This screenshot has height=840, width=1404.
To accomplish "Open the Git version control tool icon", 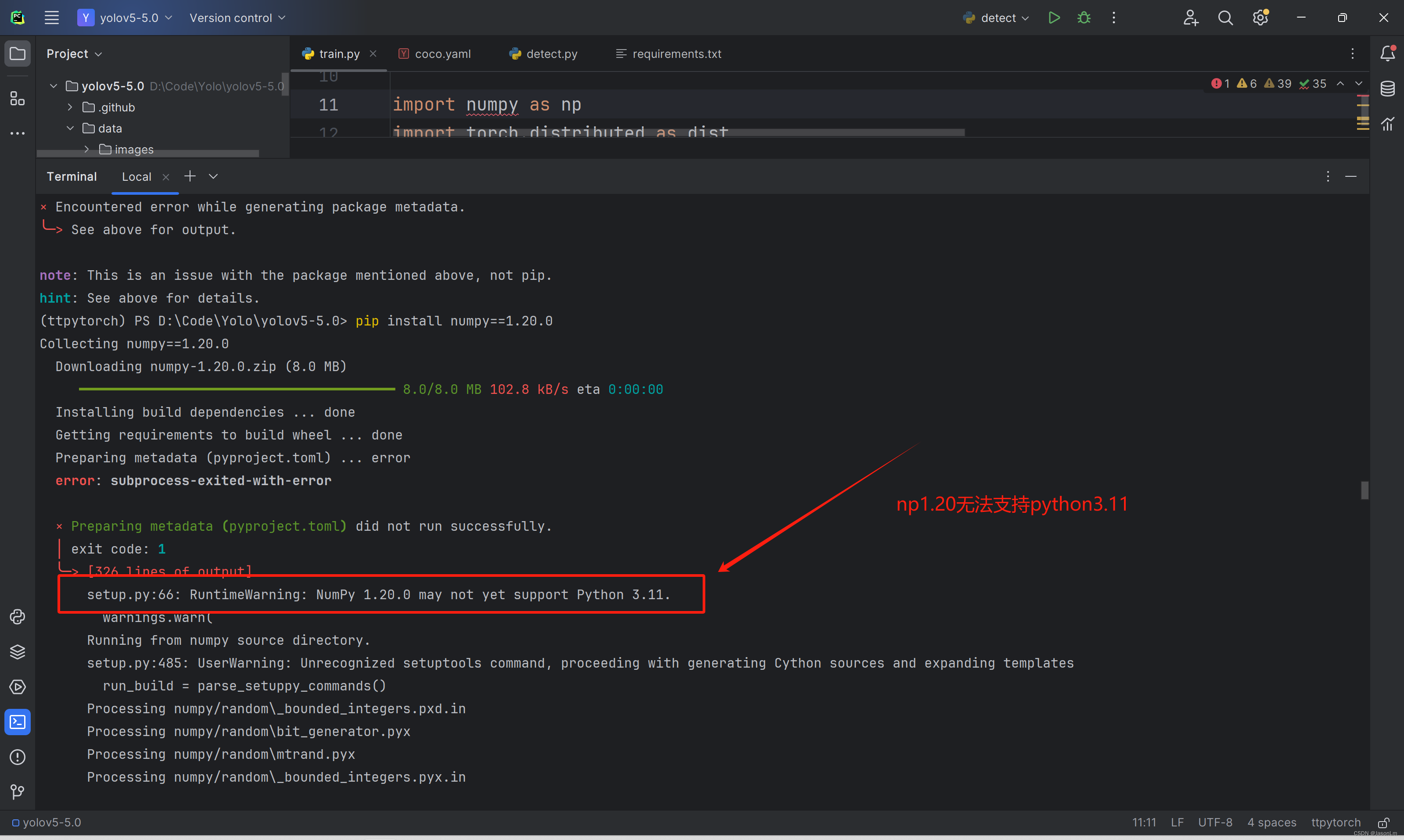I will pos(18,791).
